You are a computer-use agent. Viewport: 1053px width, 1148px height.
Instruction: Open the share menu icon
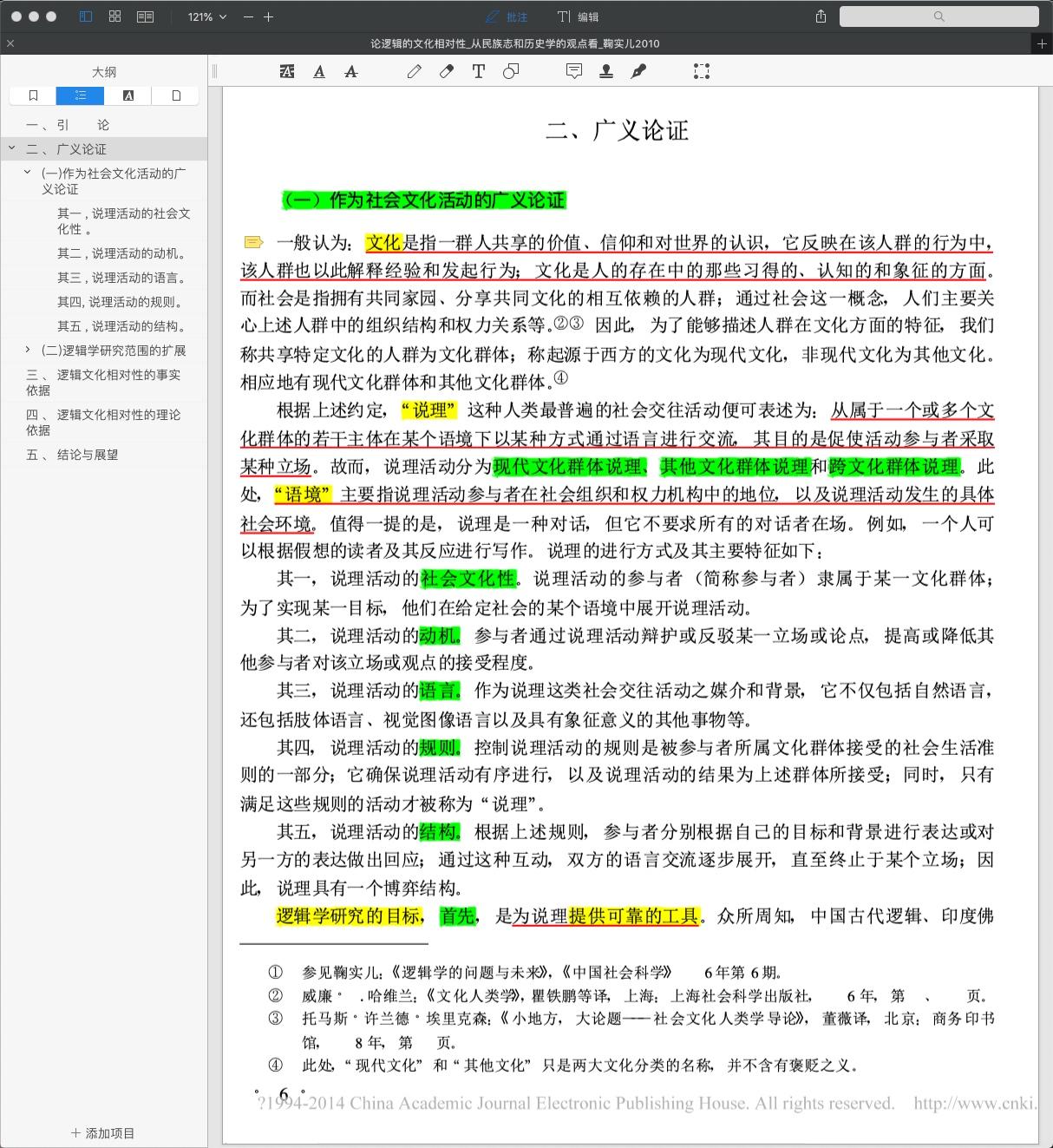point(821,16)
